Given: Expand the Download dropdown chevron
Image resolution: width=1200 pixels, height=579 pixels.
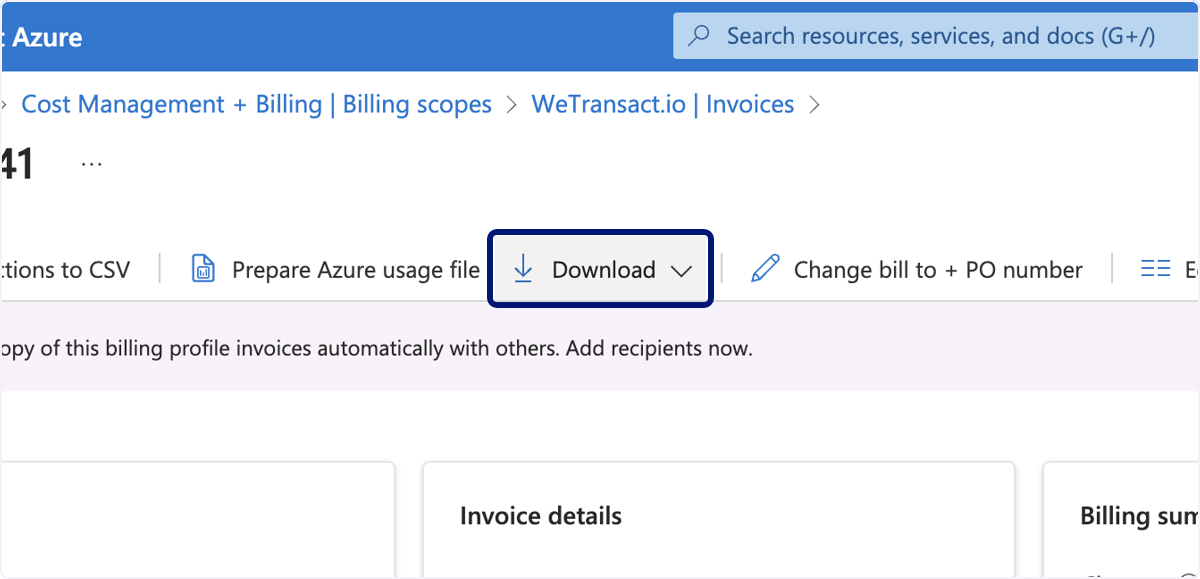Looking at the screenshot, I should click(681, 271).
